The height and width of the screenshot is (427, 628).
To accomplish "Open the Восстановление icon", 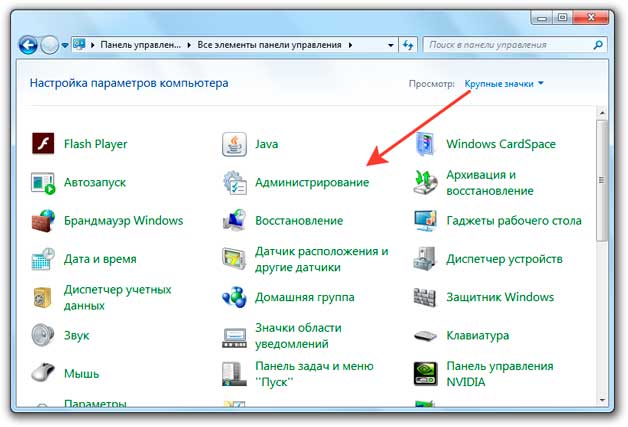I will (234, 220).
